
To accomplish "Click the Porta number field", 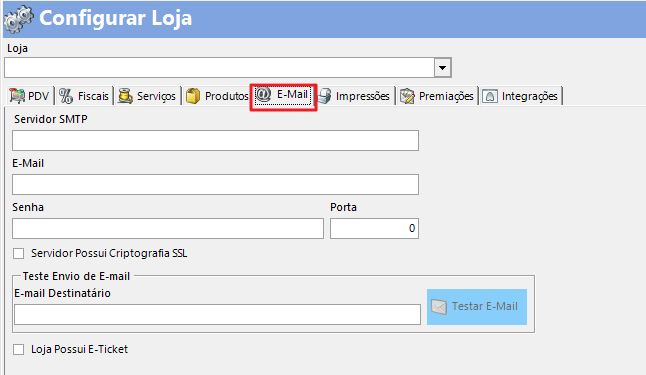I will [x=374, y=228].
